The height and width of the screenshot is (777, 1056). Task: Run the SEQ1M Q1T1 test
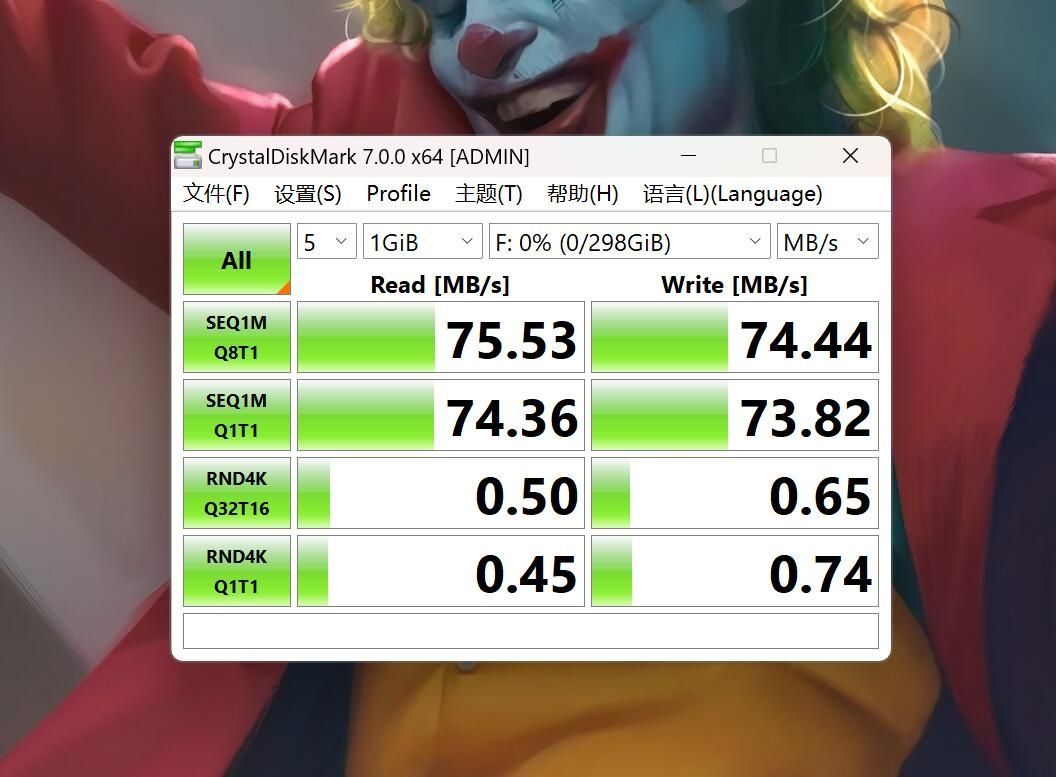(x=237, y=415)
